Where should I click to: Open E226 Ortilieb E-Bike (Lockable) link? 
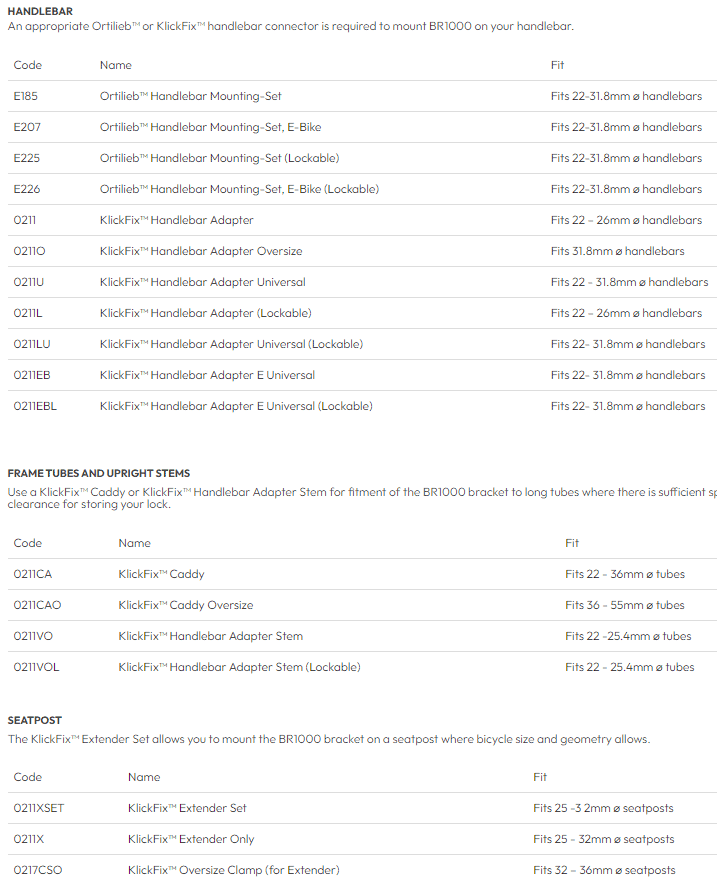click(x=239, y=189)
